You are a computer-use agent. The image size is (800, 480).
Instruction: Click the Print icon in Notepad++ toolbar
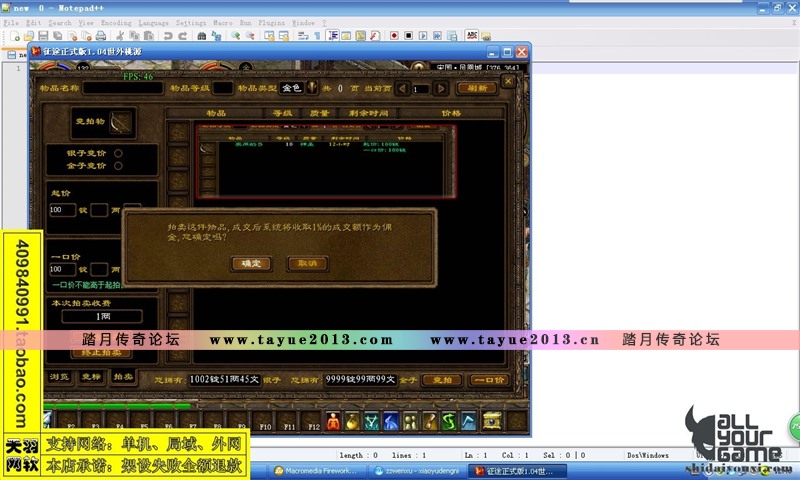[x=101, y=36]
